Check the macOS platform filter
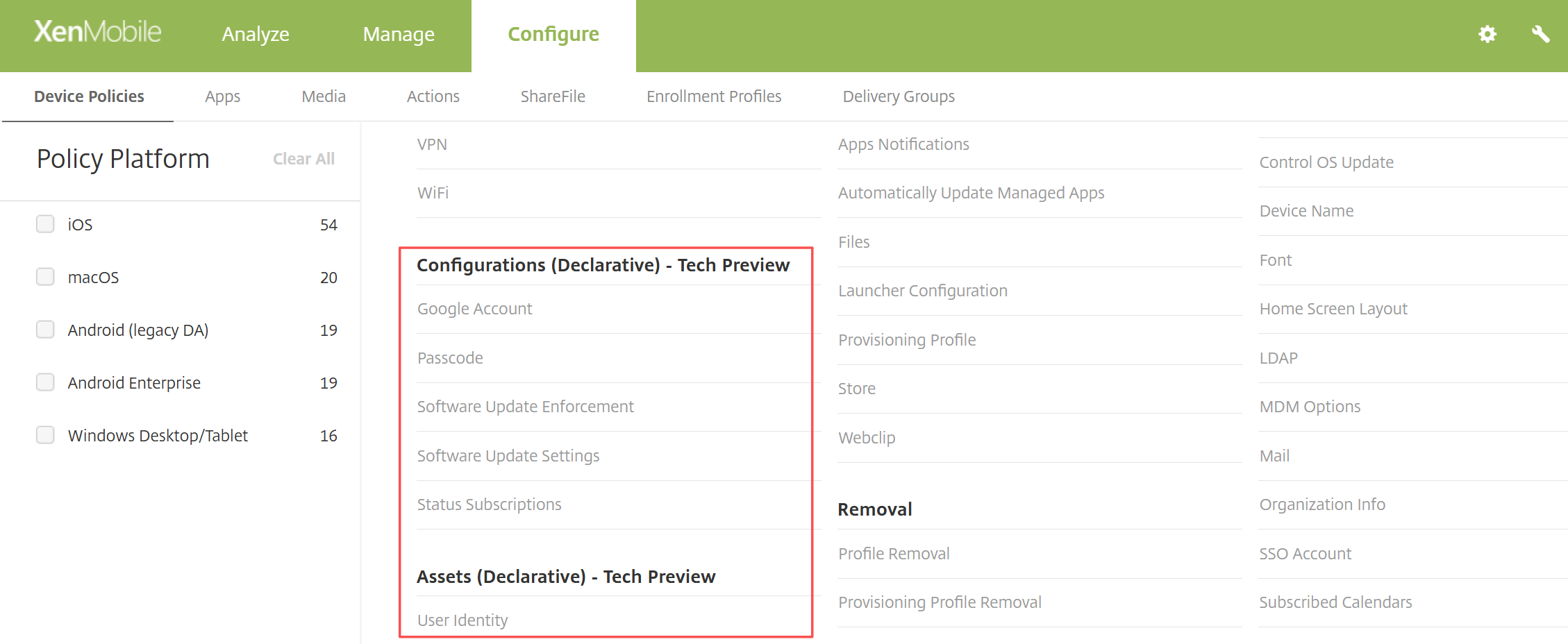The width and height of the screenshot is (1568, 644). [45, 276]
